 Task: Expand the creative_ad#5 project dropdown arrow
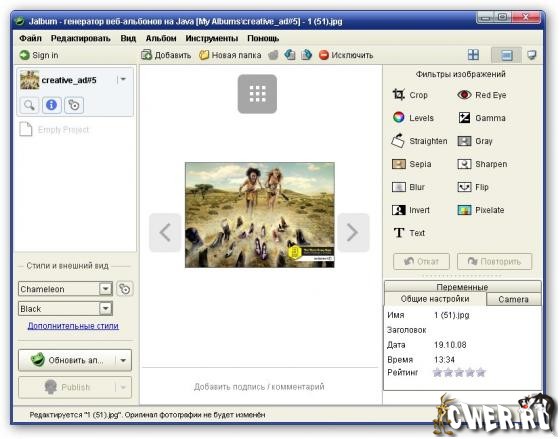pyautogui.click(x=123, y=79)
